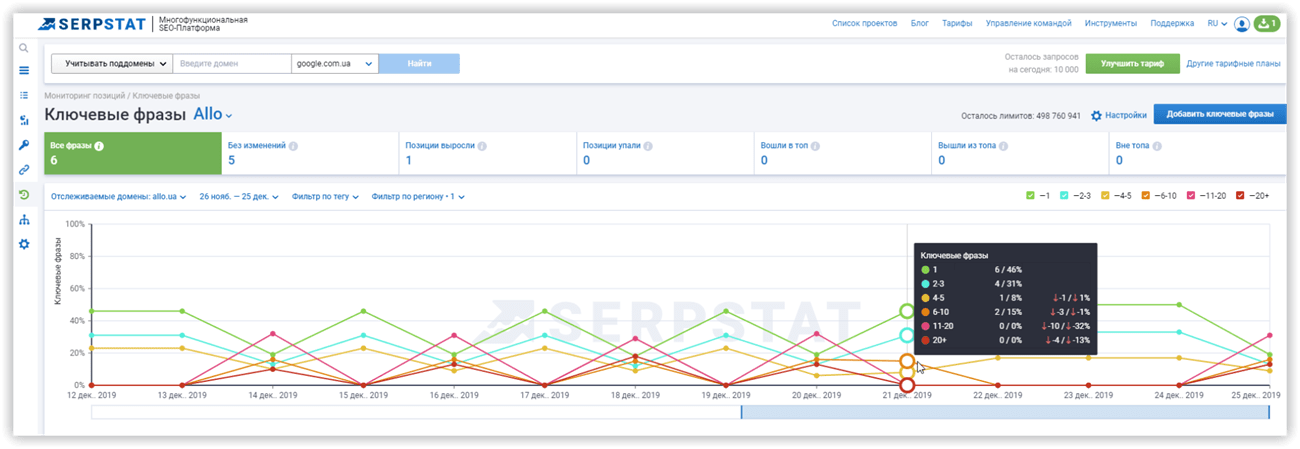
Task: Click the green downloads badge icon
Action: 1267,23
